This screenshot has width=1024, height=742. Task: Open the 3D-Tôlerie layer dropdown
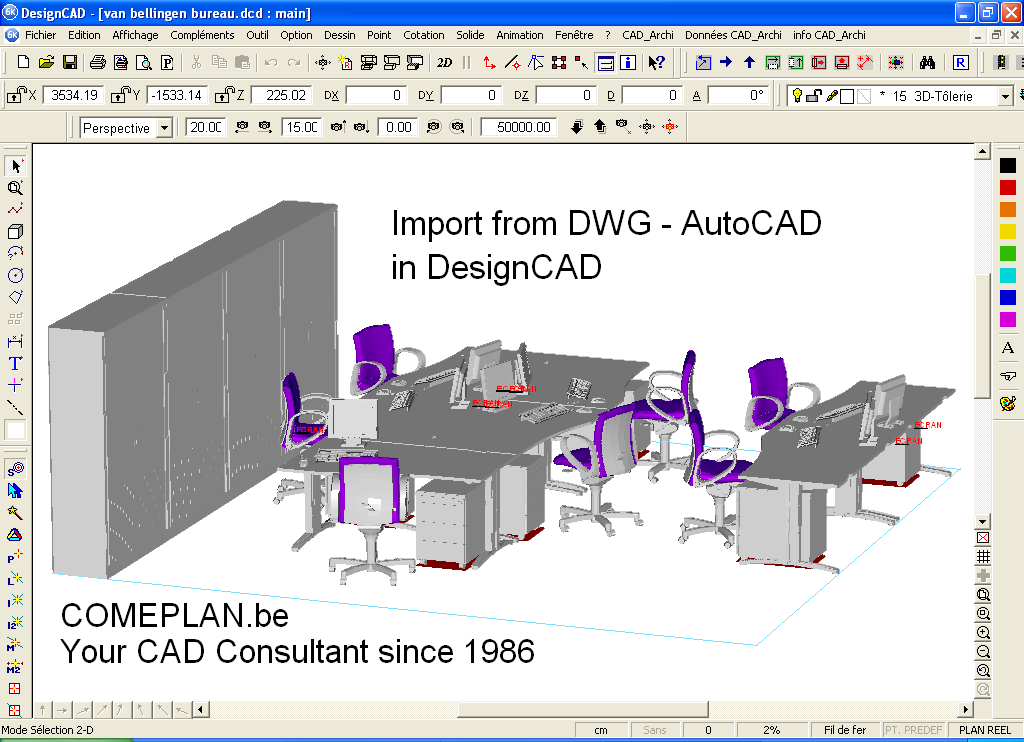[1005, 96]
